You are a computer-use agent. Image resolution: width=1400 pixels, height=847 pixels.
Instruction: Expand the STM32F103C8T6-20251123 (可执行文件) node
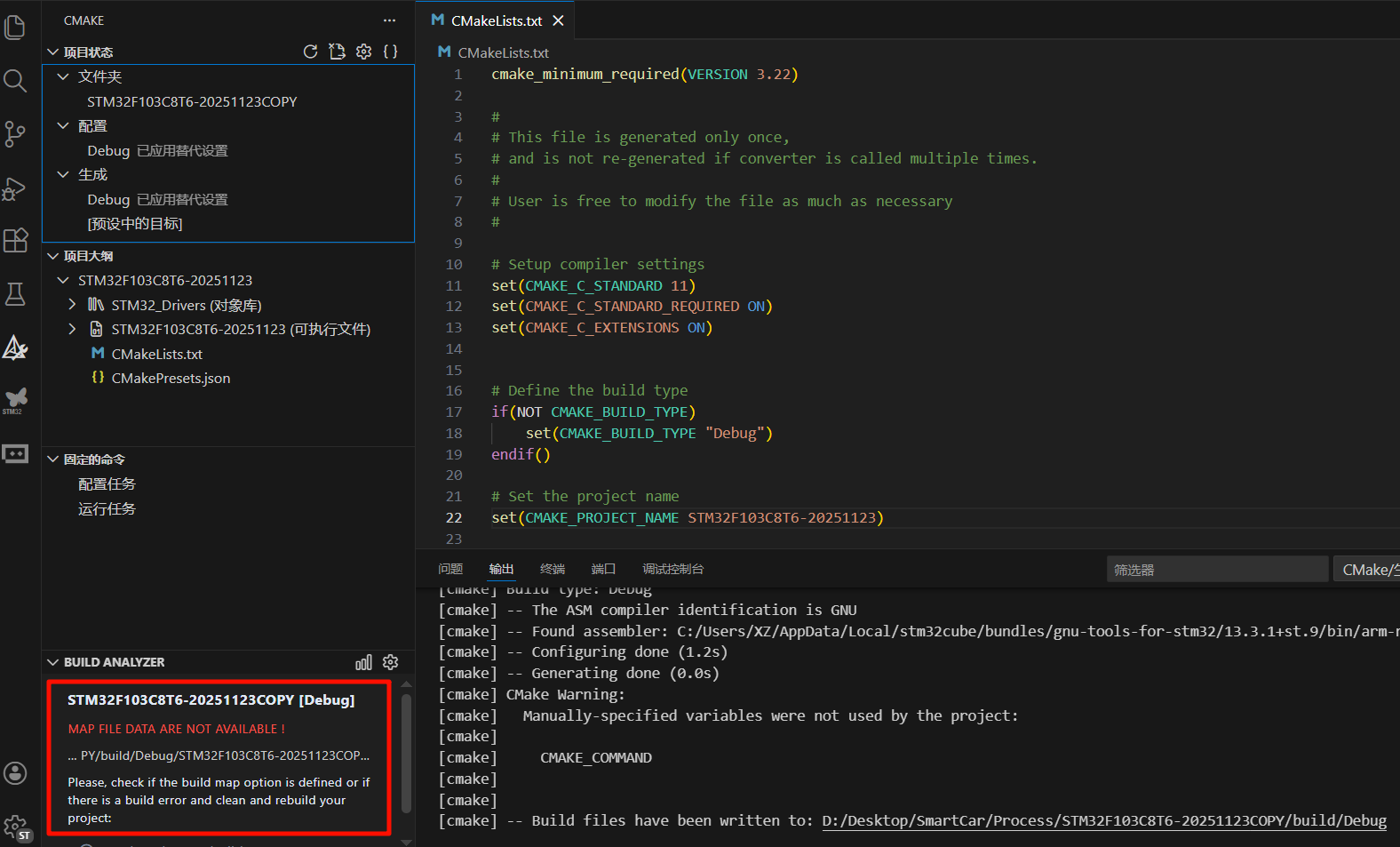[x=72, y=329]
